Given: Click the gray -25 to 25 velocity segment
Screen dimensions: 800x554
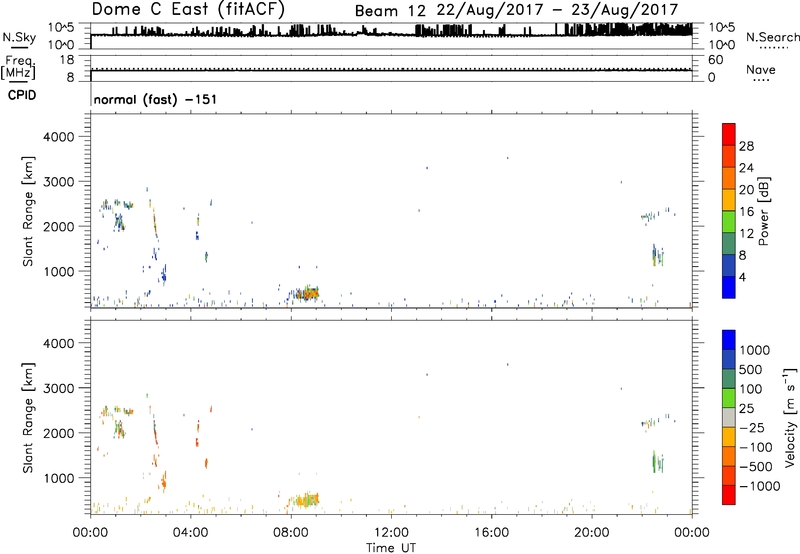Looking at the screenshot, I should [x=729, y=418].
